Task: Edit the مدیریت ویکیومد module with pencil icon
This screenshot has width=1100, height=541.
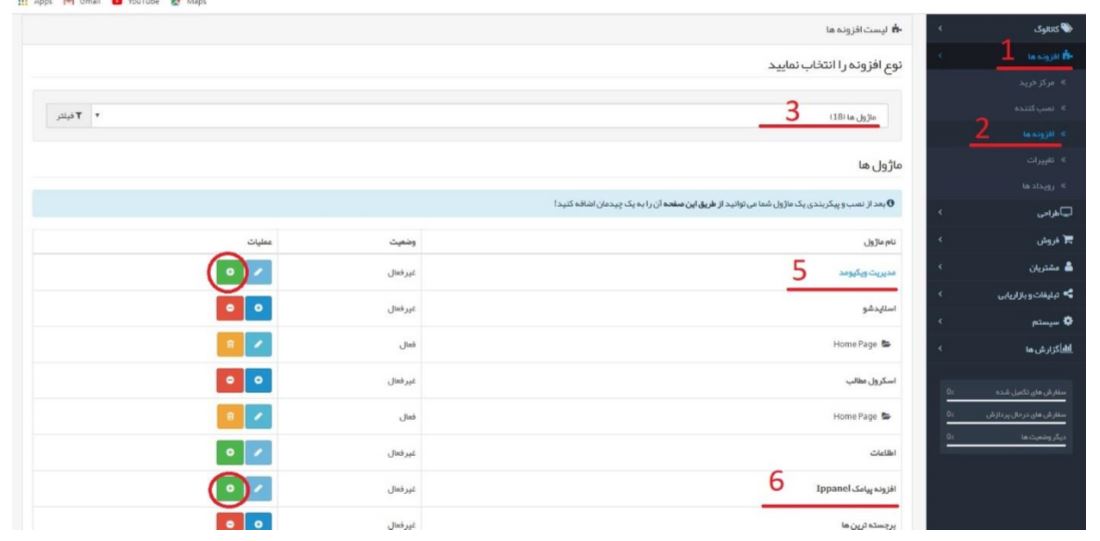Action: click(258, 272)
